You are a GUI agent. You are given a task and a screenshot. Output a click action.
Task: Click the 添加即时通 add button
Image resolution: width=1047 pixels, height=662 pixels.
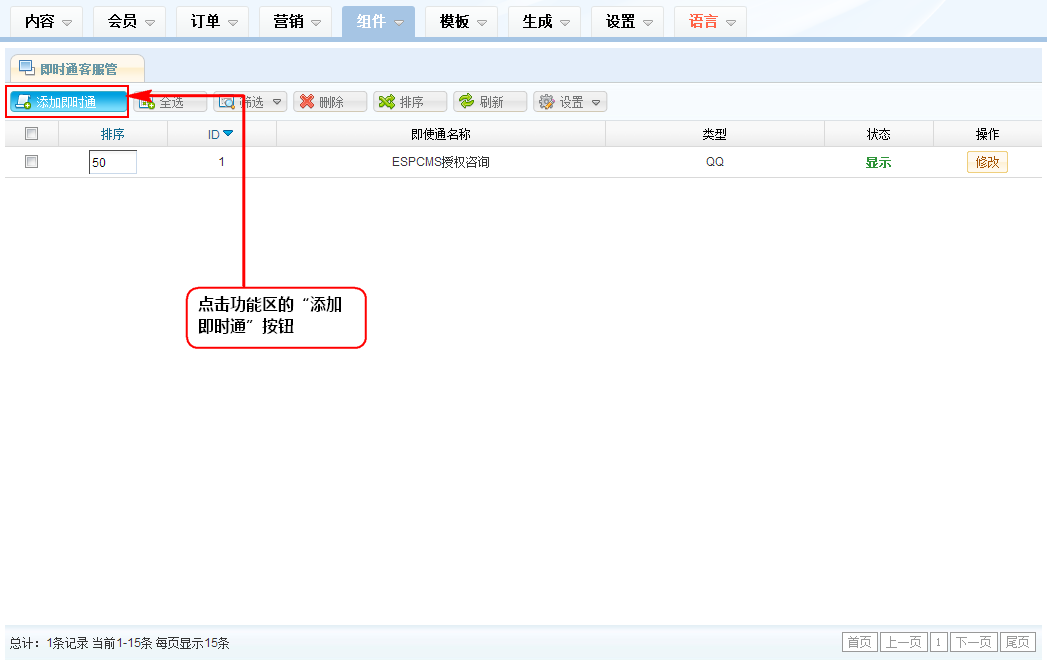pos(68,102)
